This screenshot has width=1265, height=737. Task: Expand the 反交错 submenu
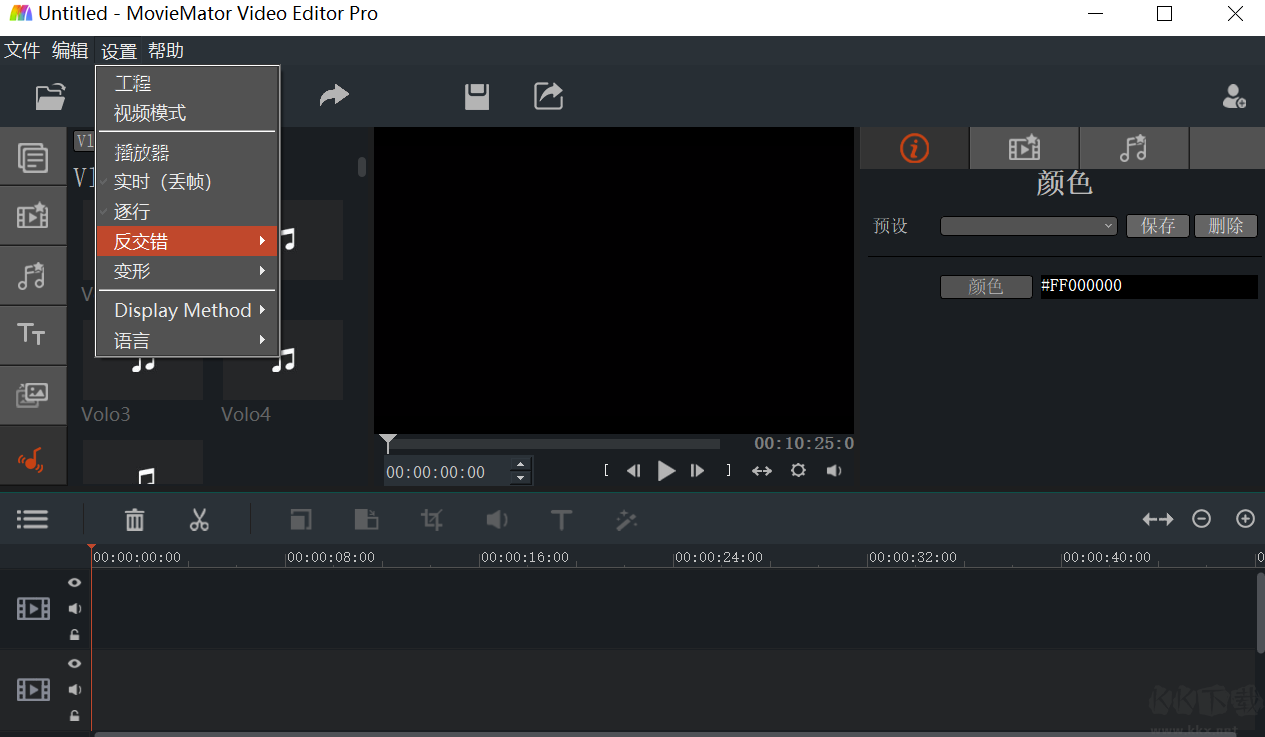(187, 241)
